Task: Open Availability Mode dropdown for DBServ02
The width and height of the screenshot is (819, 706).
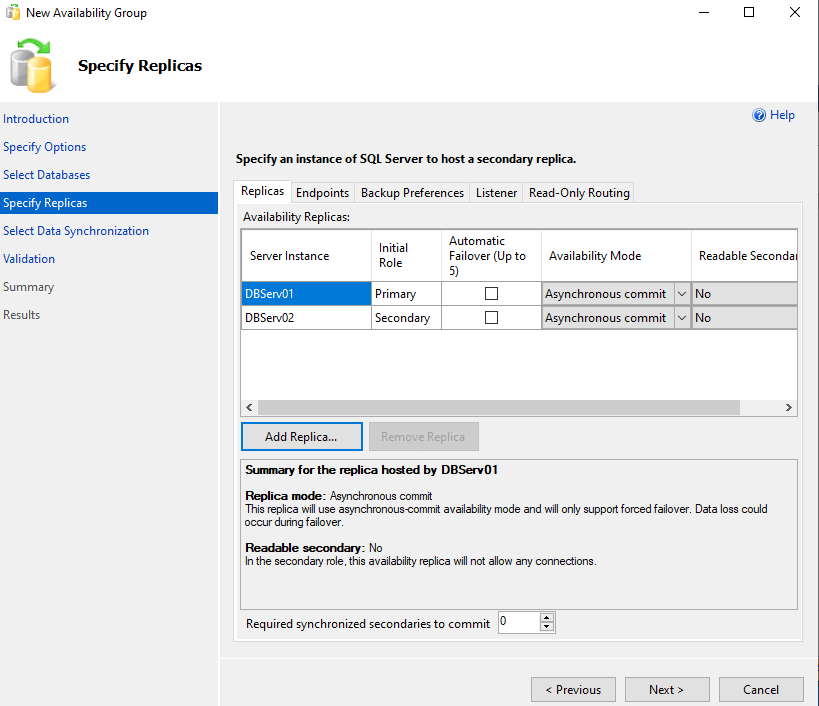Action: point(682,318)
